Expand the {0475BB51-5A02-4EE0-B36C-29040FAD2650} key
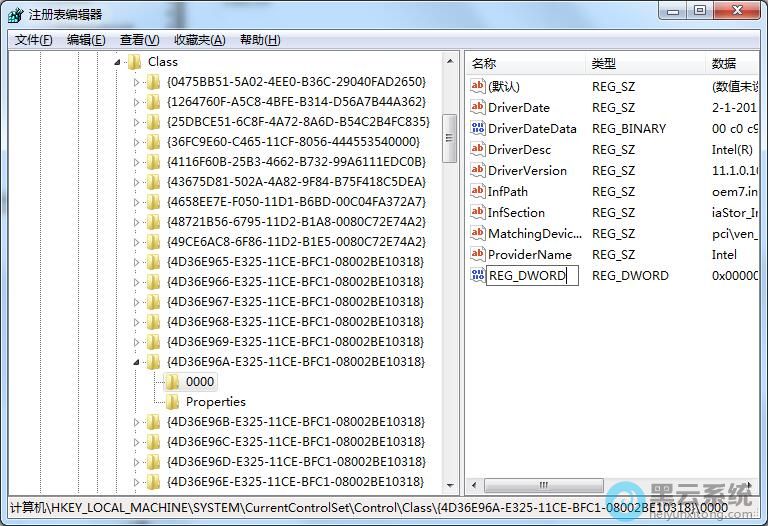 coord(138,82)
